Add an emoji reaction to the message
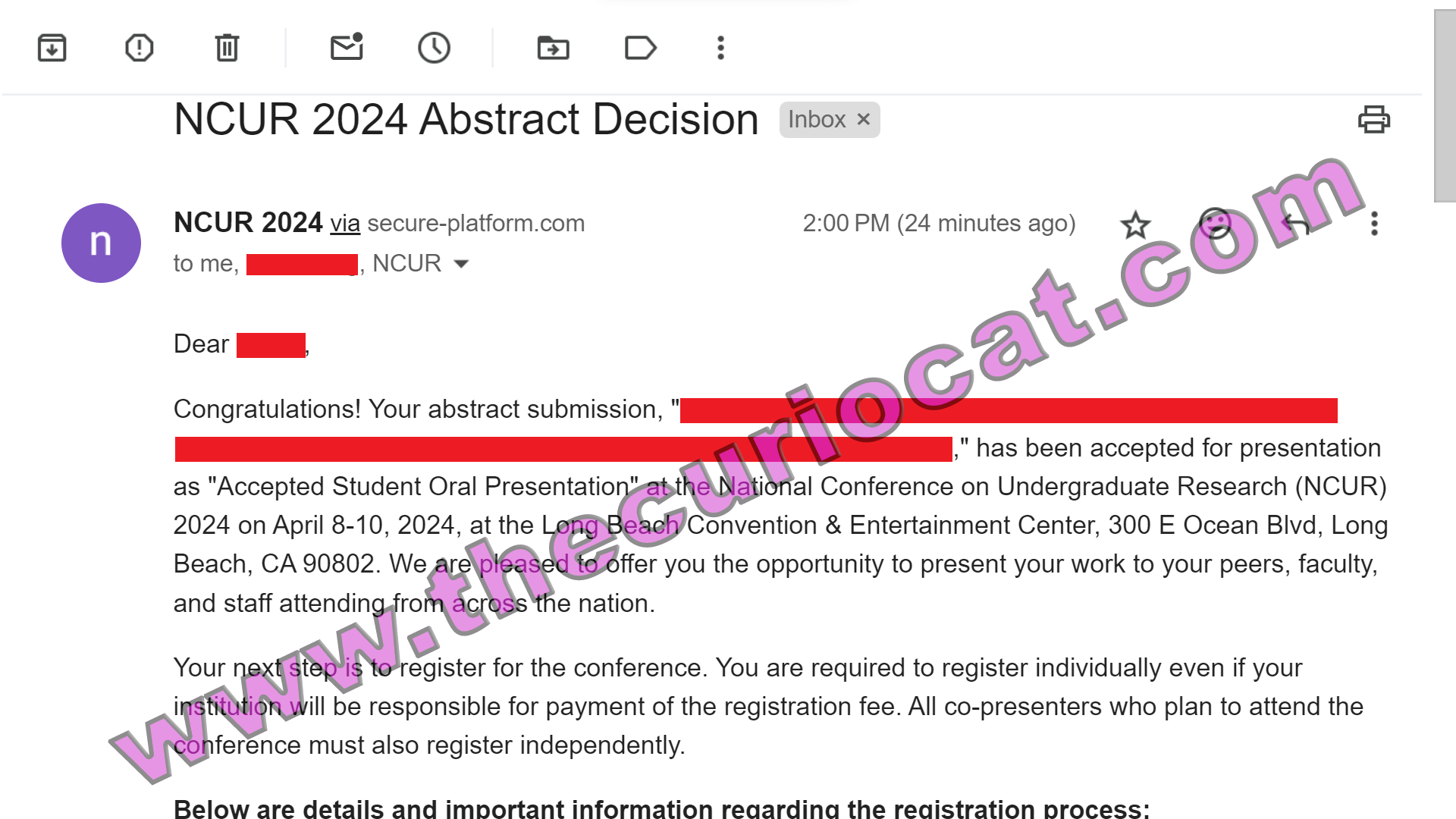 point(1215,224)
